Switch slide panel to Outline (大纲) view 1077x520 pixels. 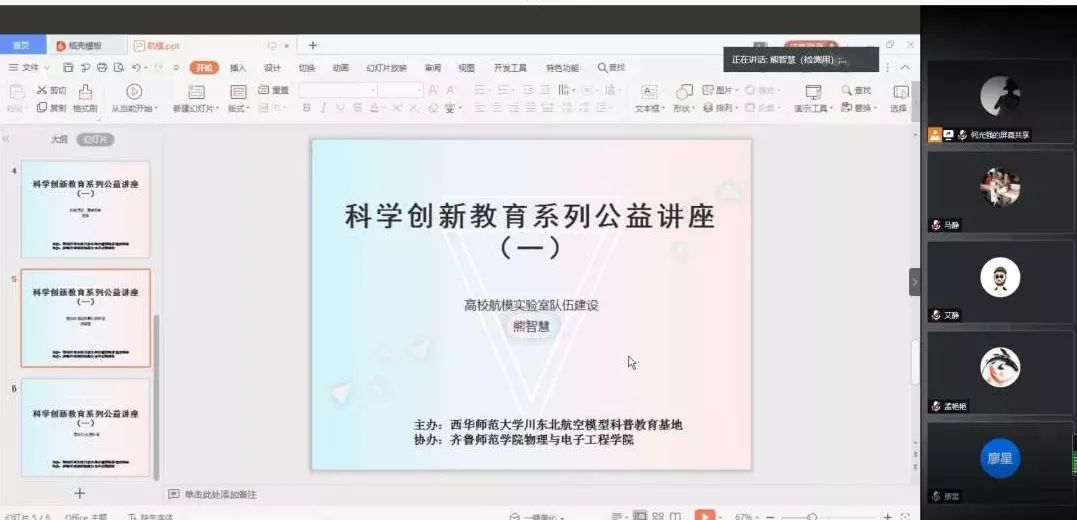pyautogui.click(x=59, y=140)
